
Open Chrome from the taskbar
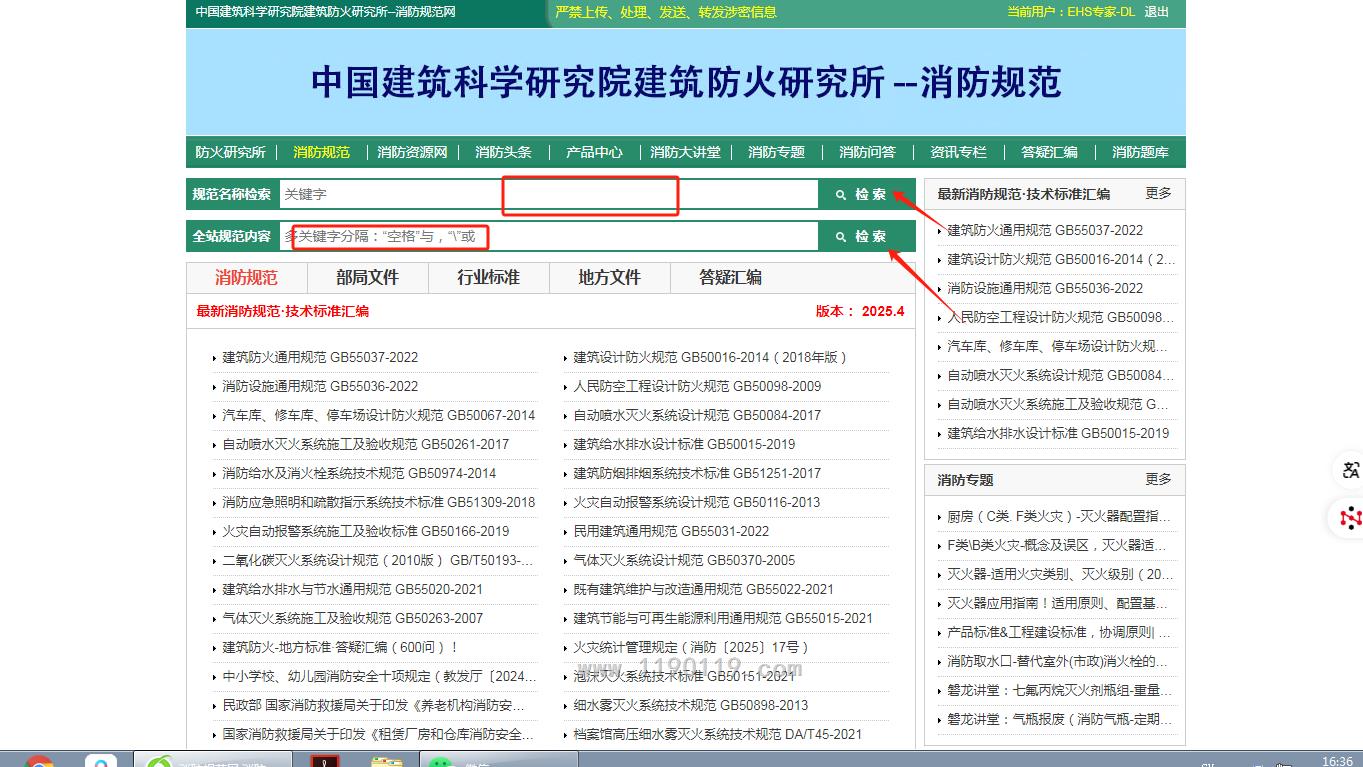point(39,762)
